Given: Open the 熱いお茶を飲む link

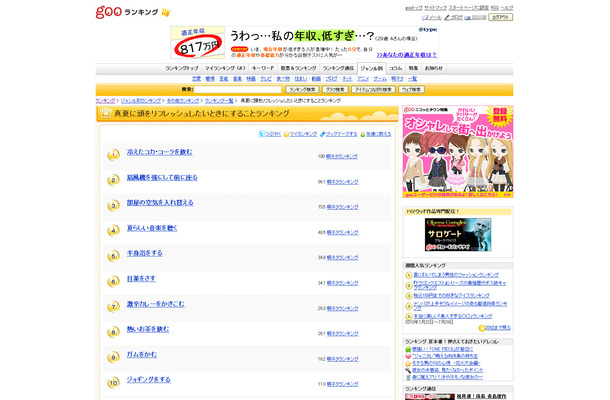Looking at the screenshot, I should click(x=148, y=329).
